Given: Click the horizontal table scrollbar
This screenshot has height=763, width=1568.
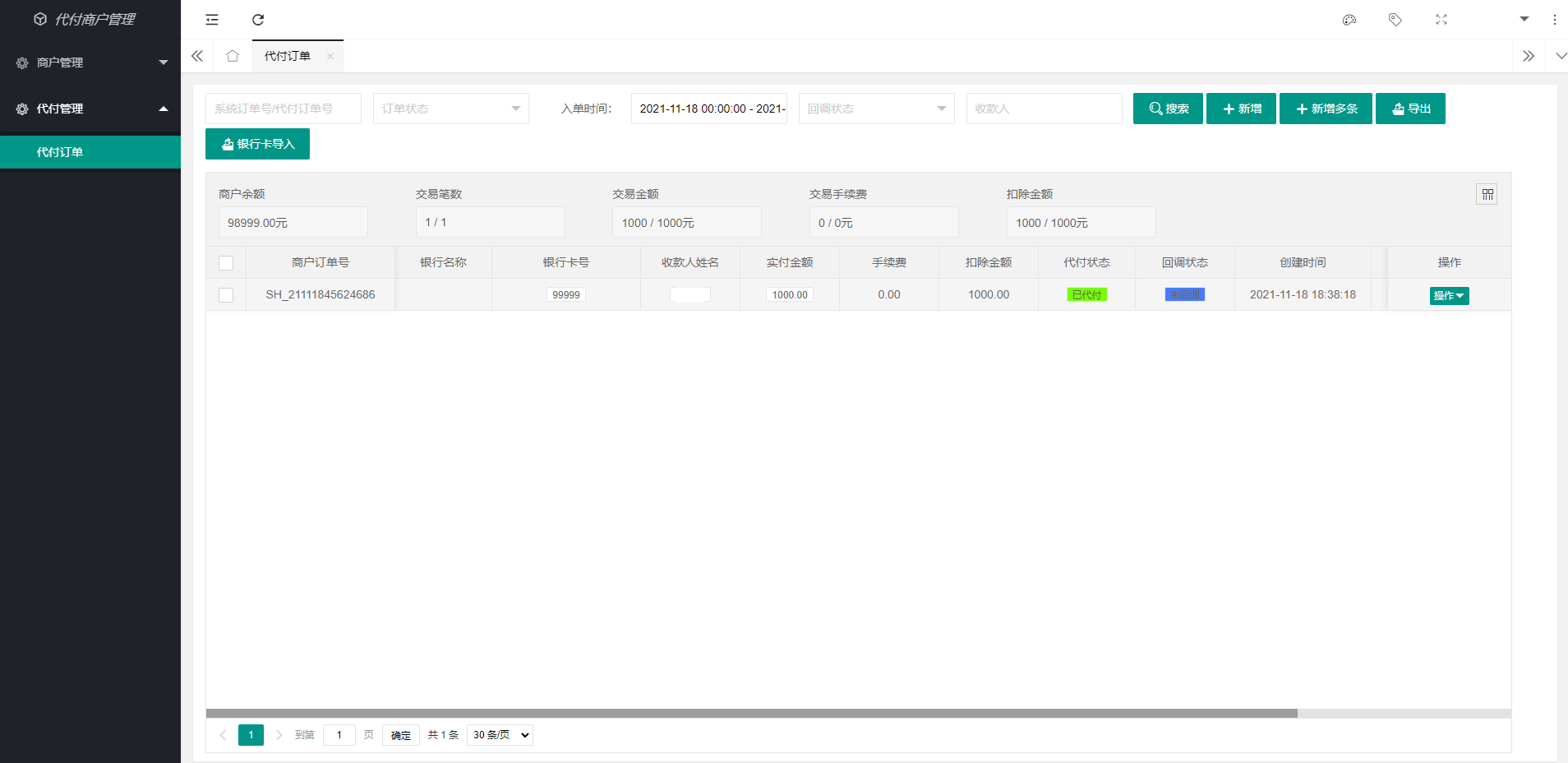Looking at the screenshot, I should click(x=751, y=714).
